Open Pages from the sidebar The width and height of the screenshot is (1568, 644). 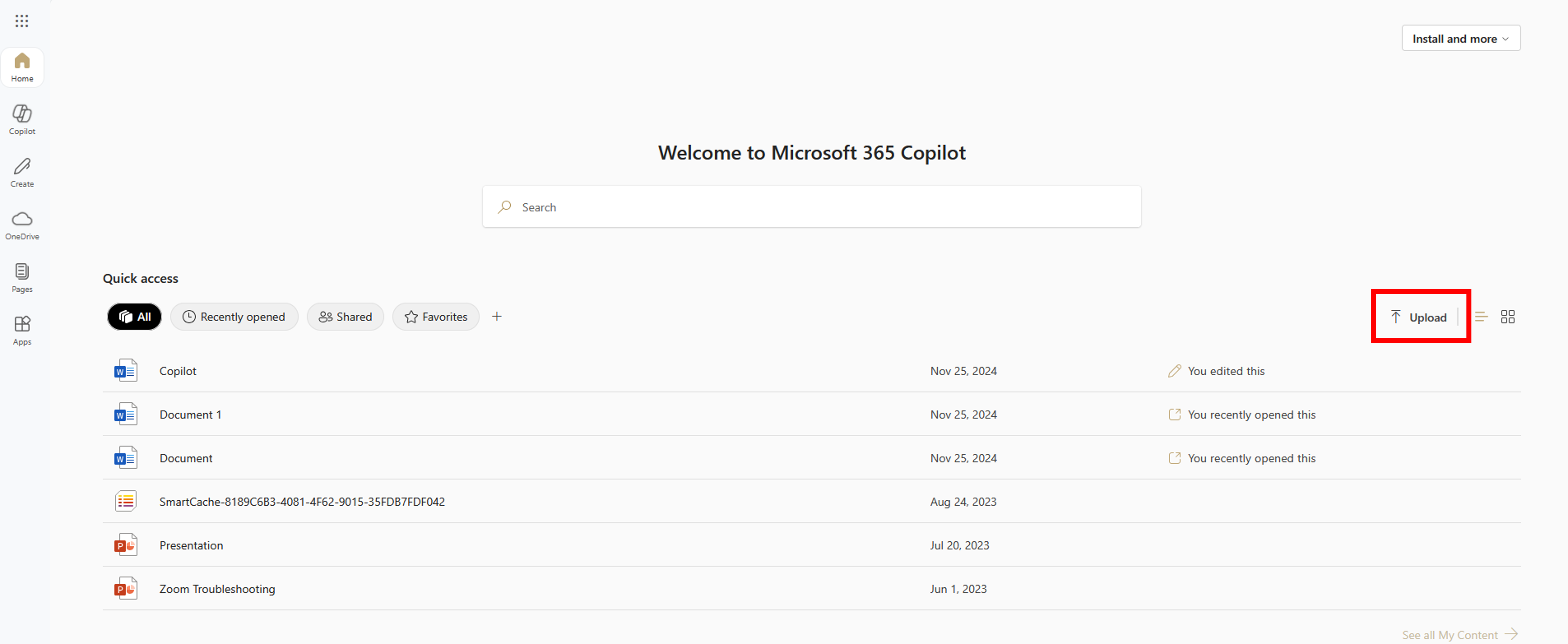click(22, 278)
